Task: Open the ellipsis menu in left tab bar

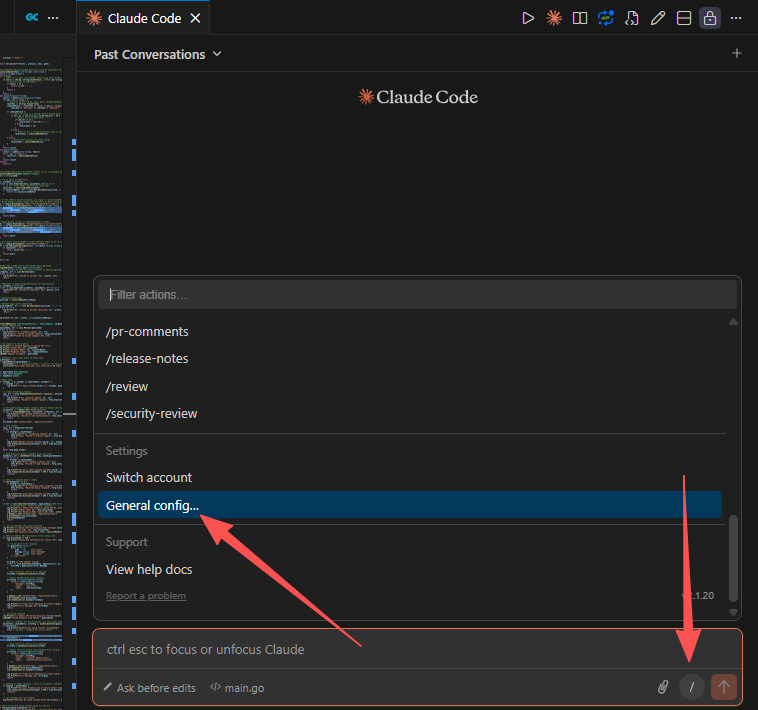Action: click(x=53, y=18)
